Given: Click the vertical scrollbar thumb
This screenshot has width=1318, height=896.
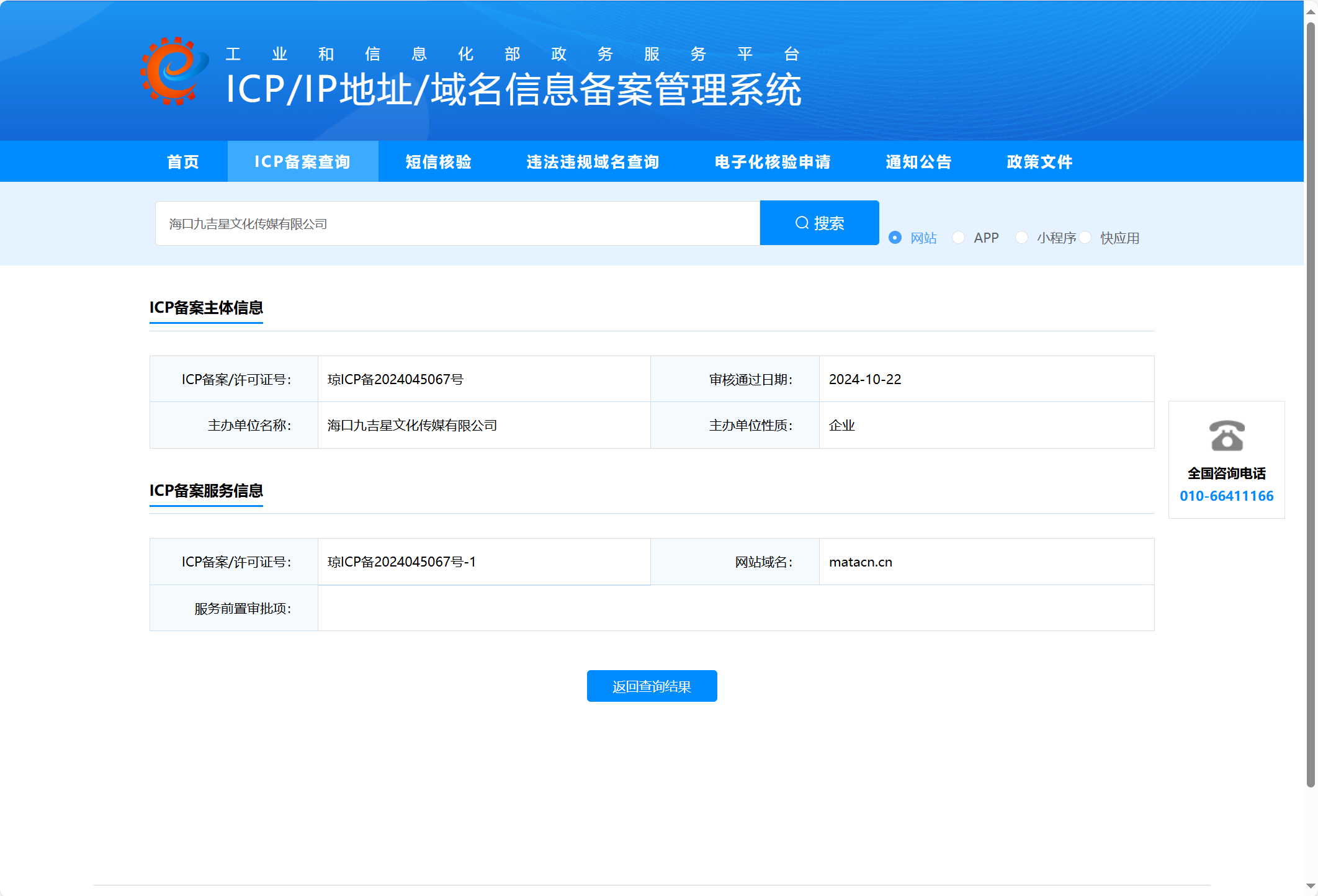Looking at the screenshot, I should point(1311,403).
